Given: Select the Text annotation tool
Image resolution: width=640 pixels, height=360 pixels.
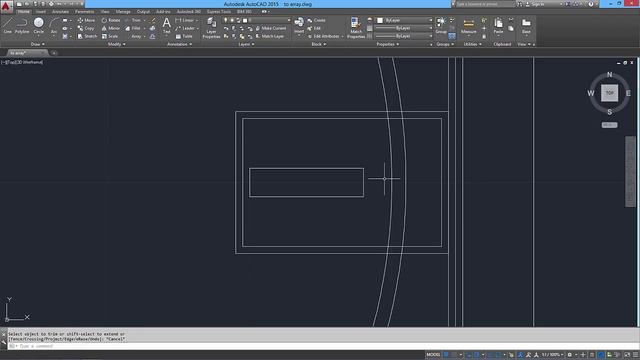Looking at the screenshot, I should click(167, 26).
